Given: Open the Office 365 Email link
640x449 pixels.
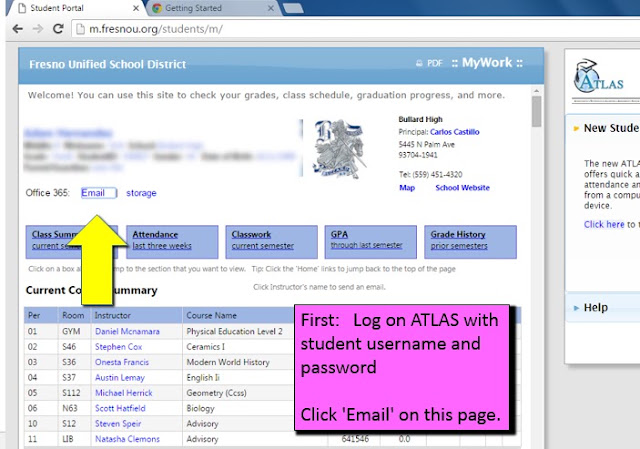Looking at the screenshot, I should [93, 193].
